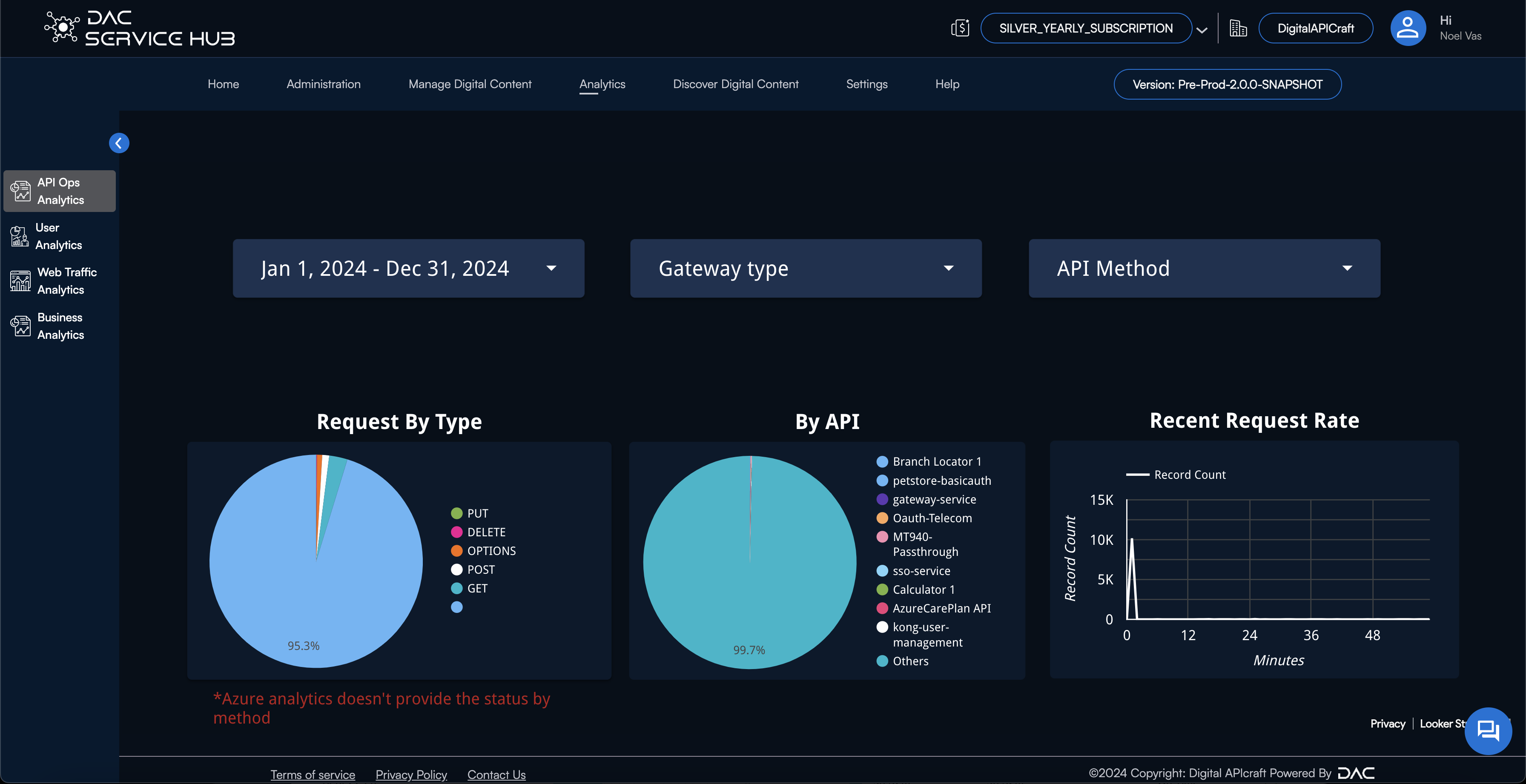Toggle the POST legend swatch
1526x784 pixels.
[x=457, y=569]
